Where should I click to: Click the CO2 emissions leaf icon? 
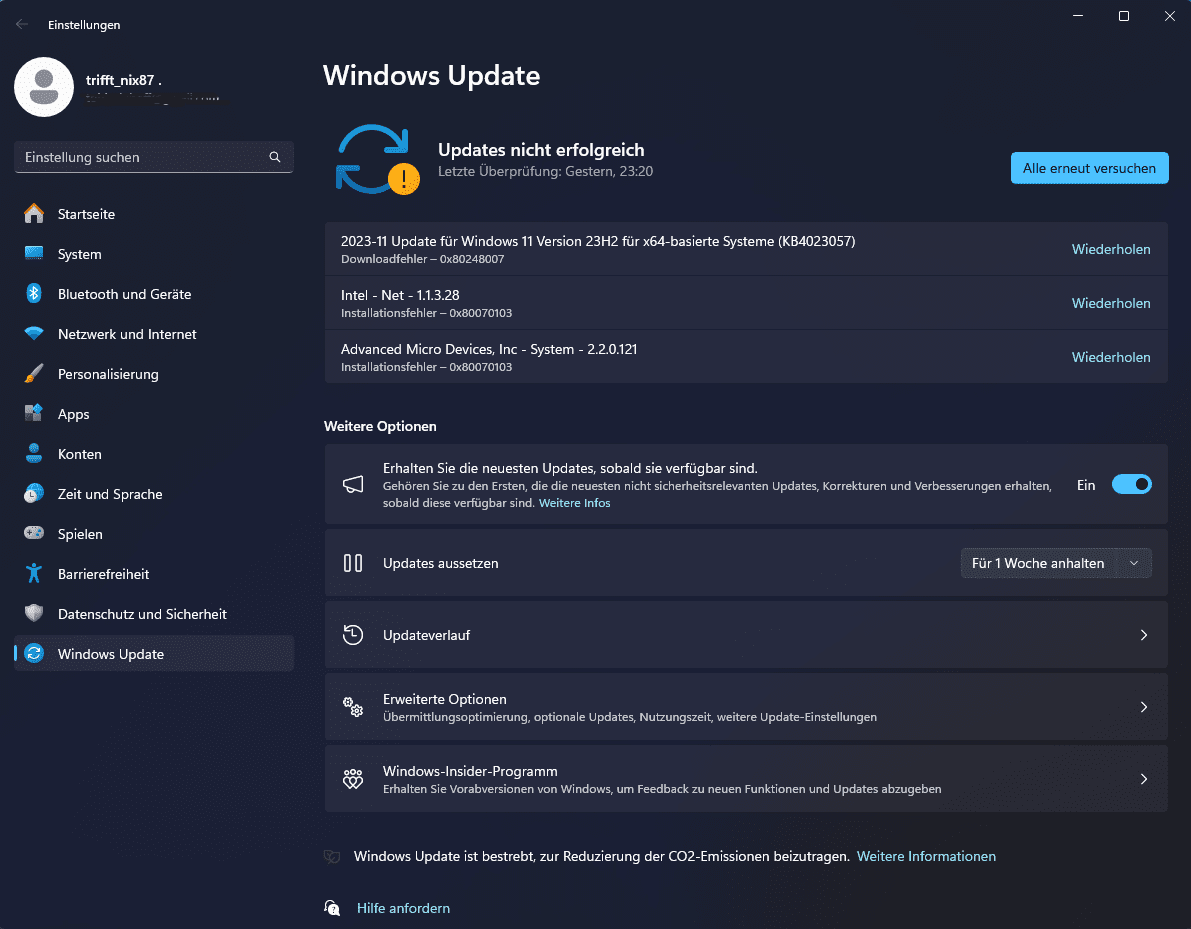(332, 857)
